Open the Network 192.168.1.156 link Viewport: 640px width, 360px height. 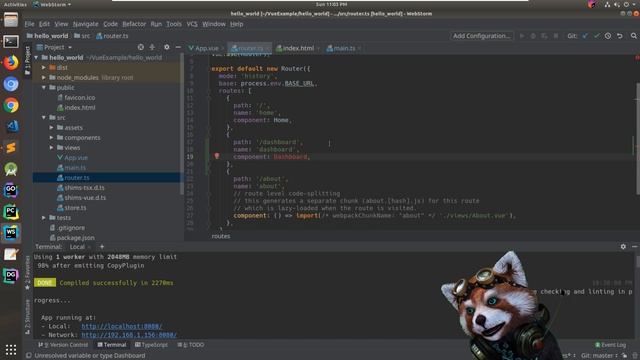[129, 335]
